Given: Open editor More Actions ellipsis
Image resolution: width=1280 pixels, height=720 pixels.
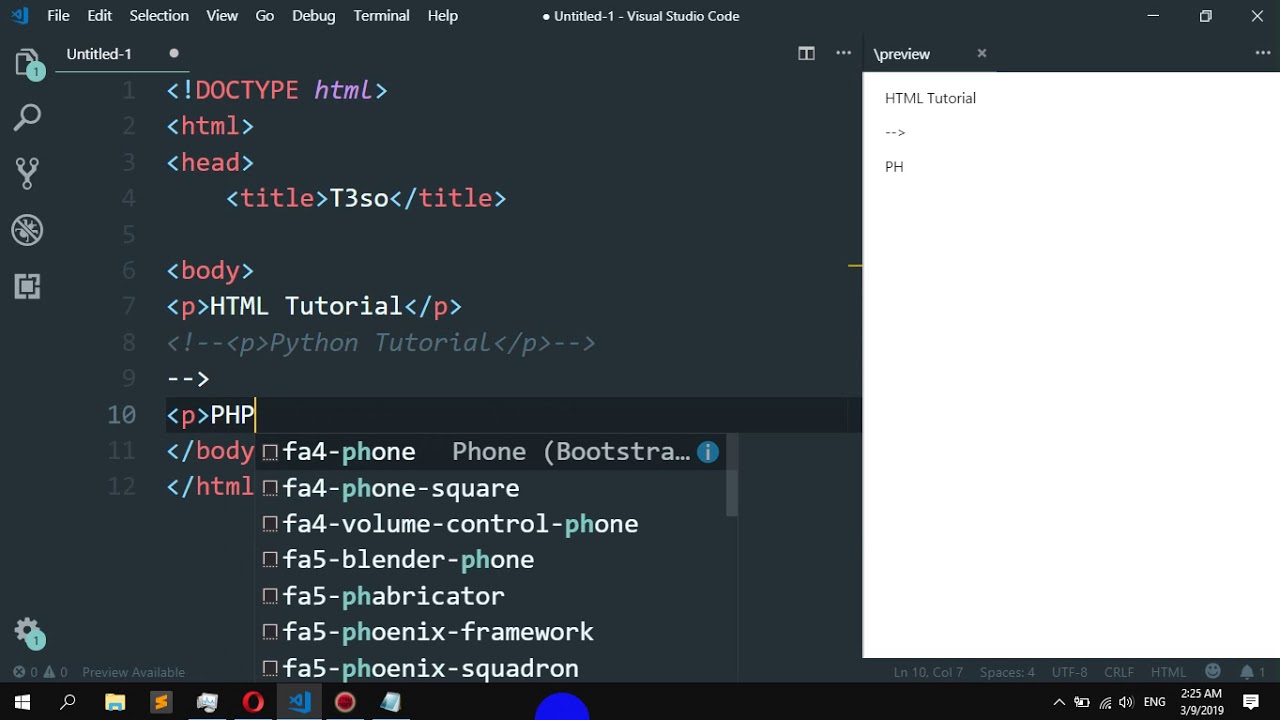Looking at the screenshot, I should (x=844, y=54).
